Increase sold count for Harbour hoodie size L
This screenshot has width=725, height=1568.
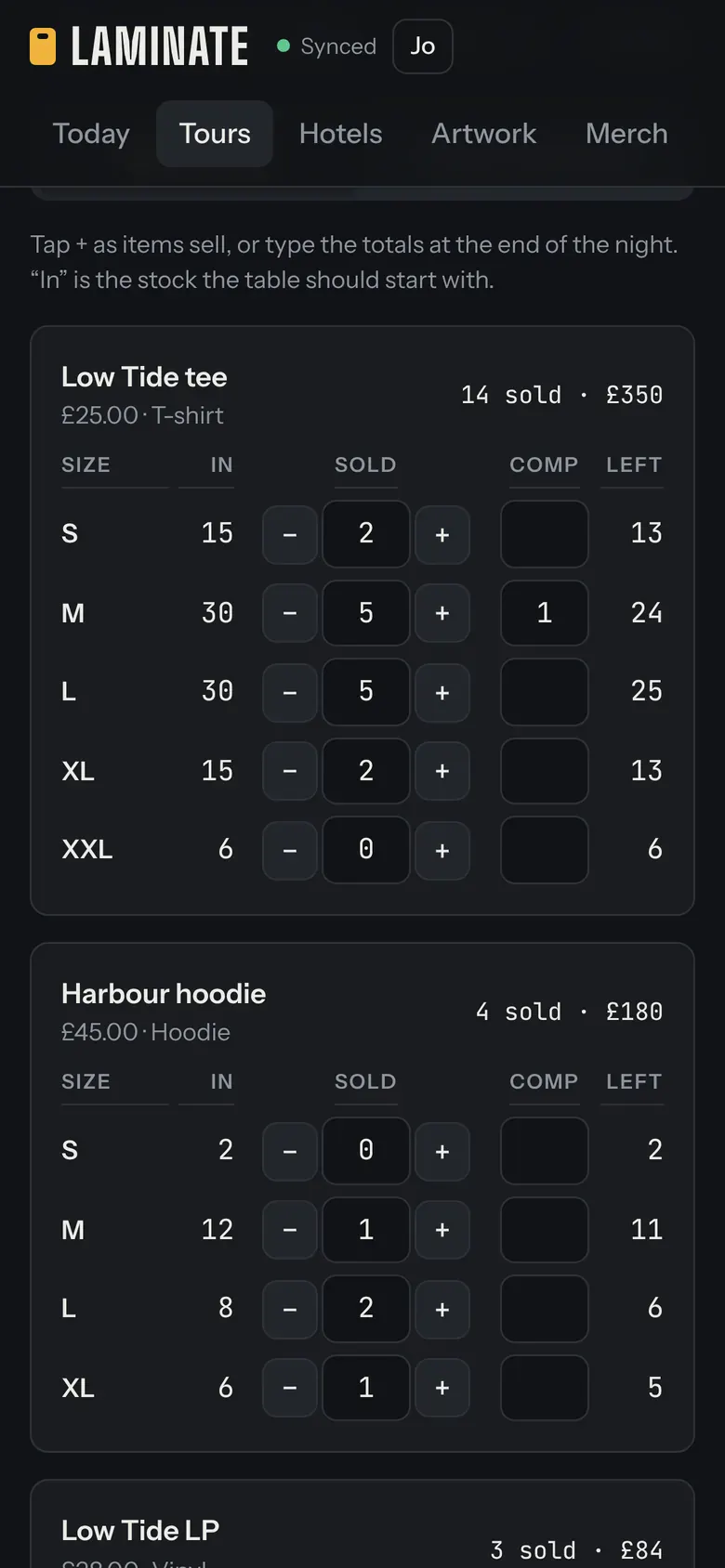[442, 1309]
